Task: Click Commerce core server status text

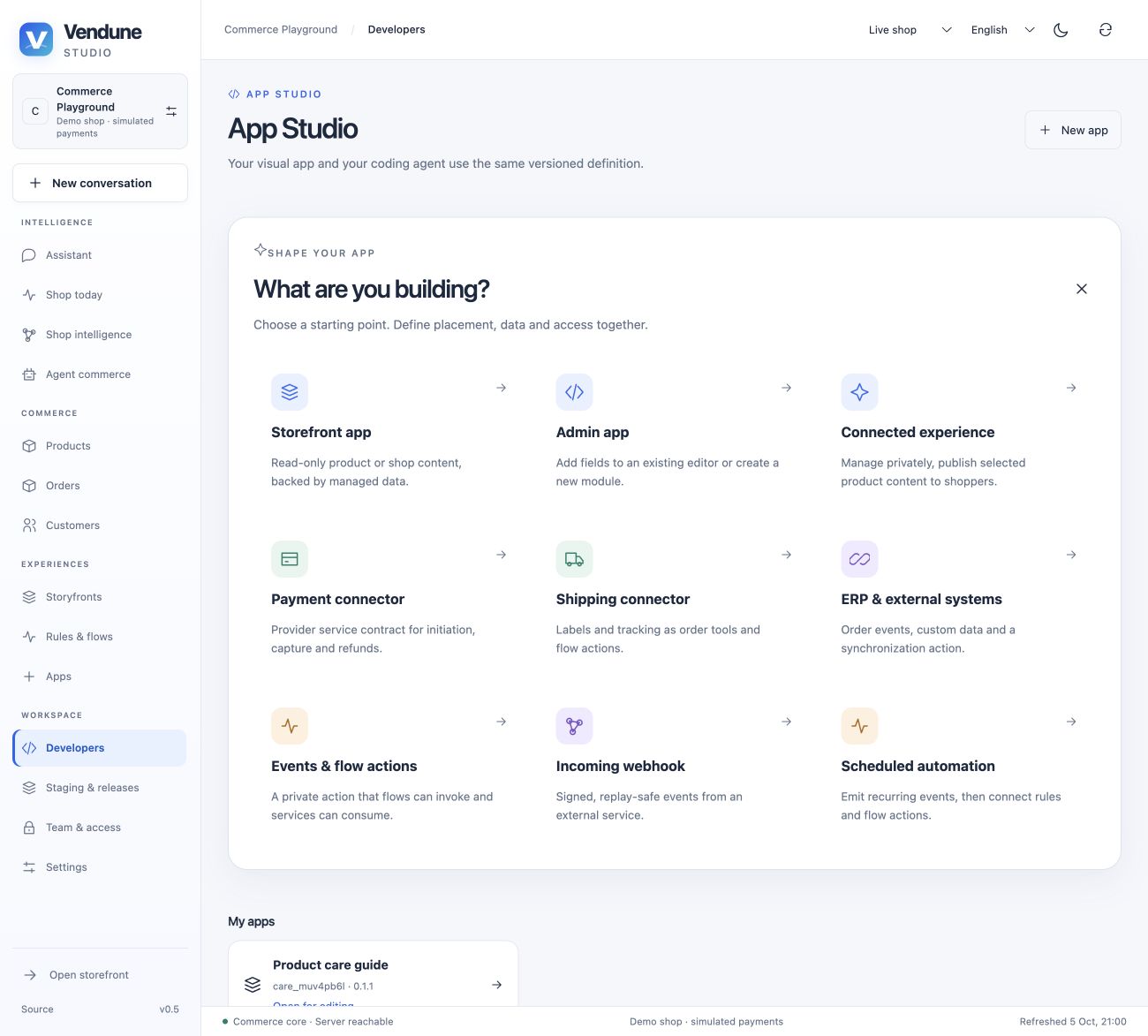Action: [313, 1022]
